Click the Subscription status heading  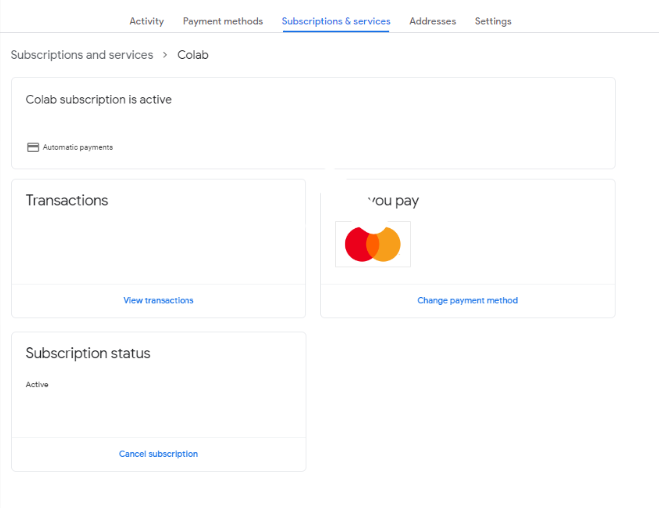[x=88, y=353]
